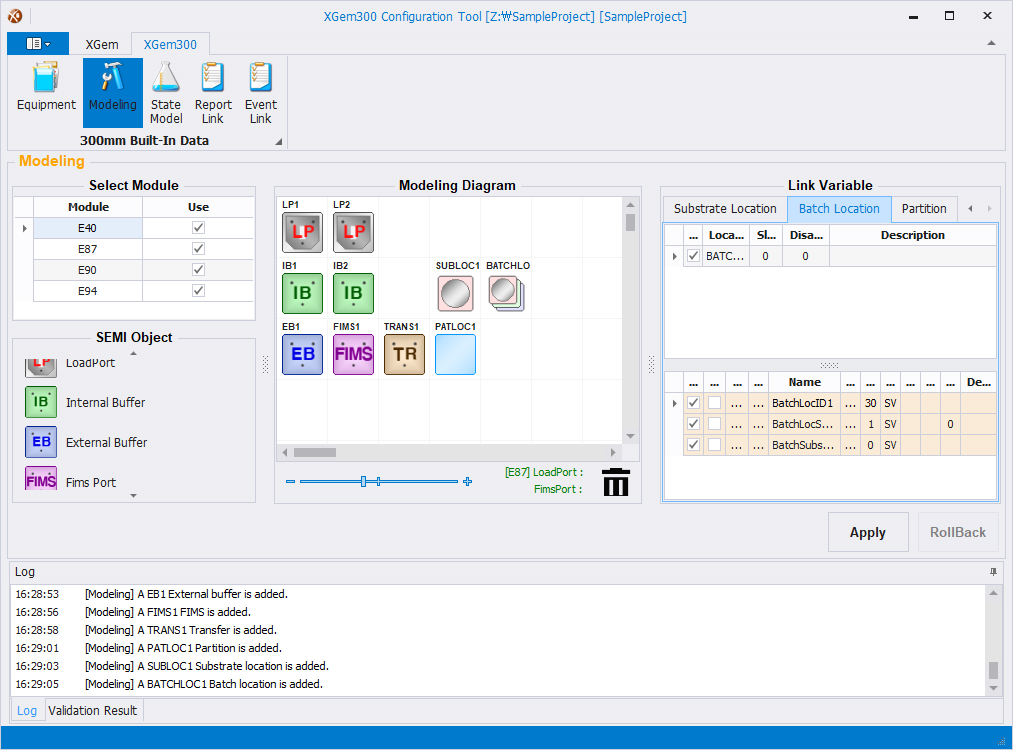Open the Event Link tool
This screenshot has height=750, width=1013.
(x=260, y=92)
